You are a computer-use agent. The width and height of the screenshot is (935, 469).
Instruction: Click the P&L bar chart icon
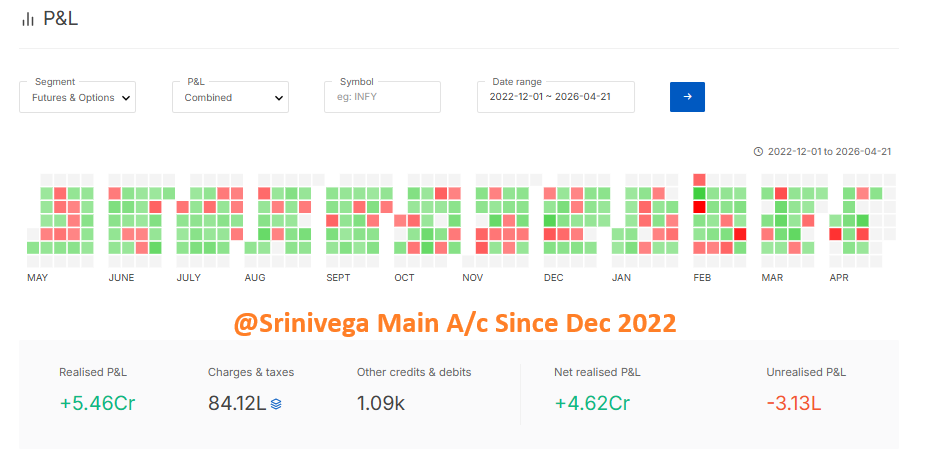click(28, 20)
